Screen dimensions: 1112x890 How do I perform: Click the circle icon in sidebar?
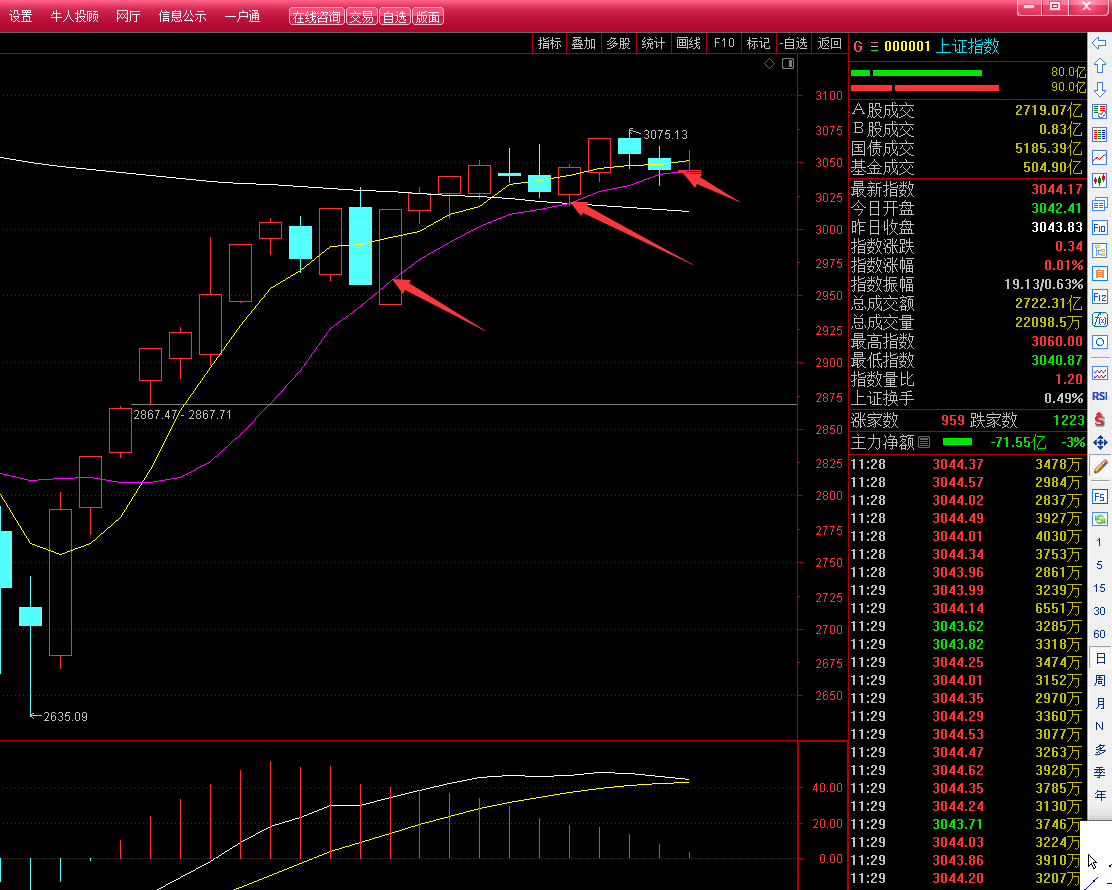1099,343
